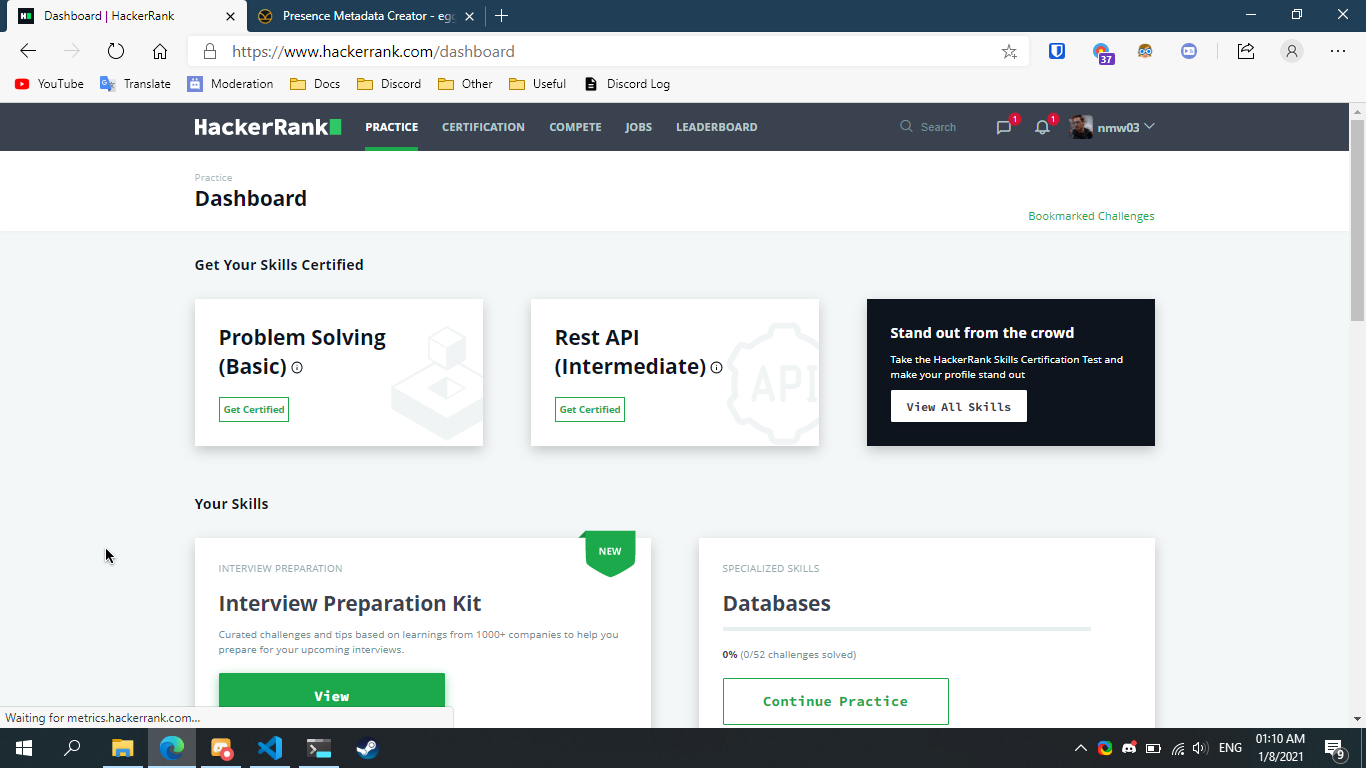Click the info icon beside Rest API (Intermediate)
This screenshot has height=768, width=1366.
[x=716, y=367]
